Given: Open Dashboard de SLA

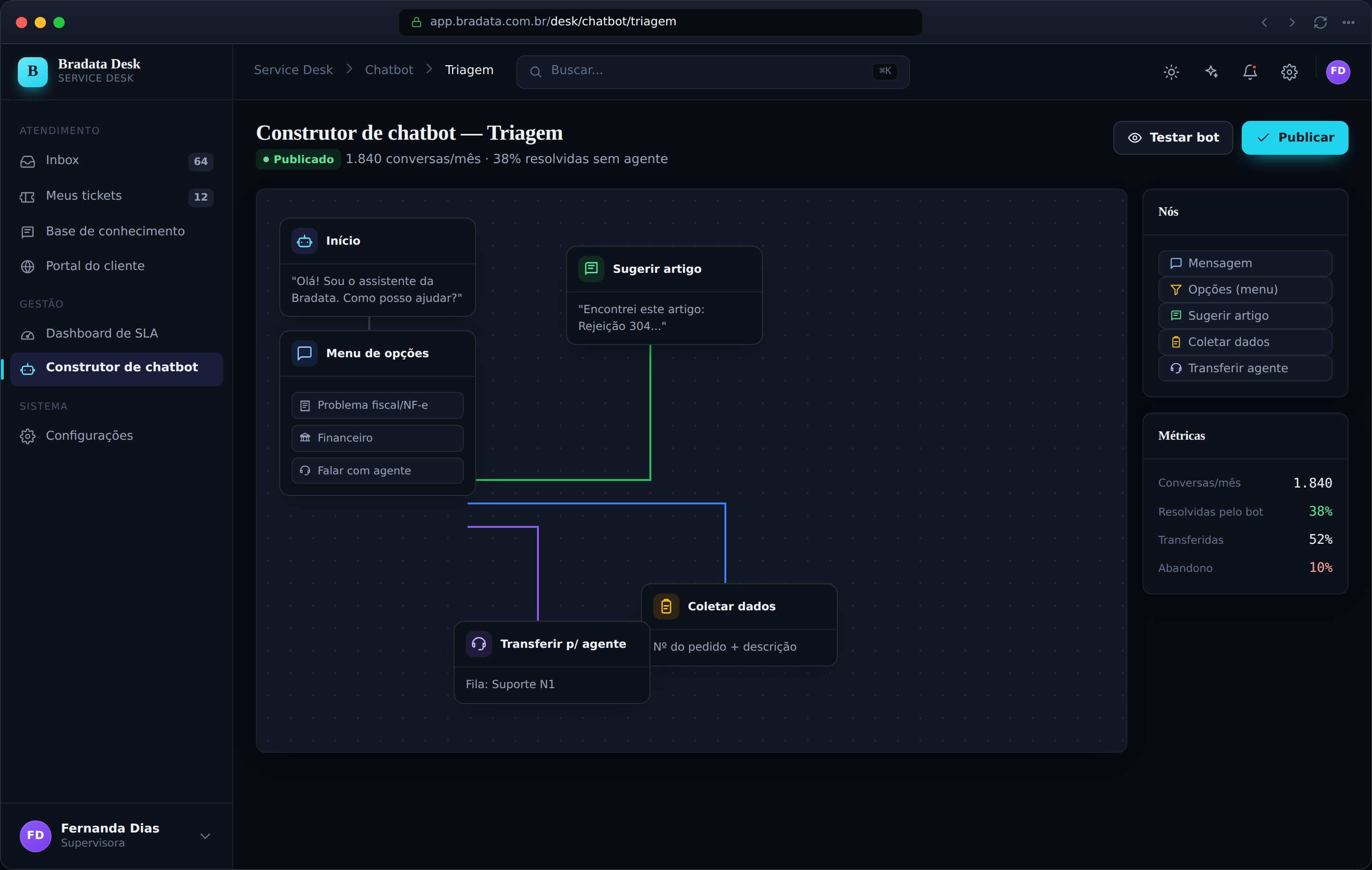Looking at the screenshot, I should pyautogui.click(x=116, y=334).
